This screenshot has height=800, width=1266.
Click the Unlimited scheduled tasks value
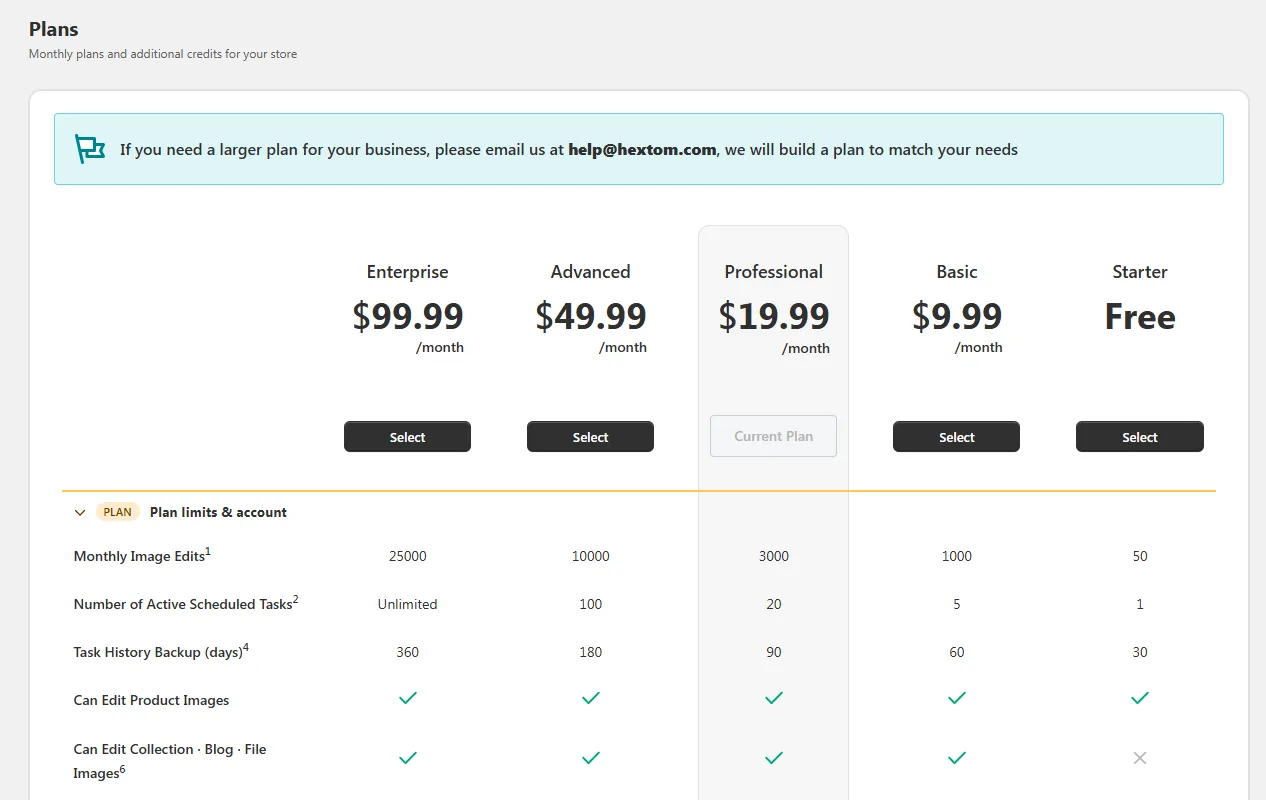[x=407, y=604]
